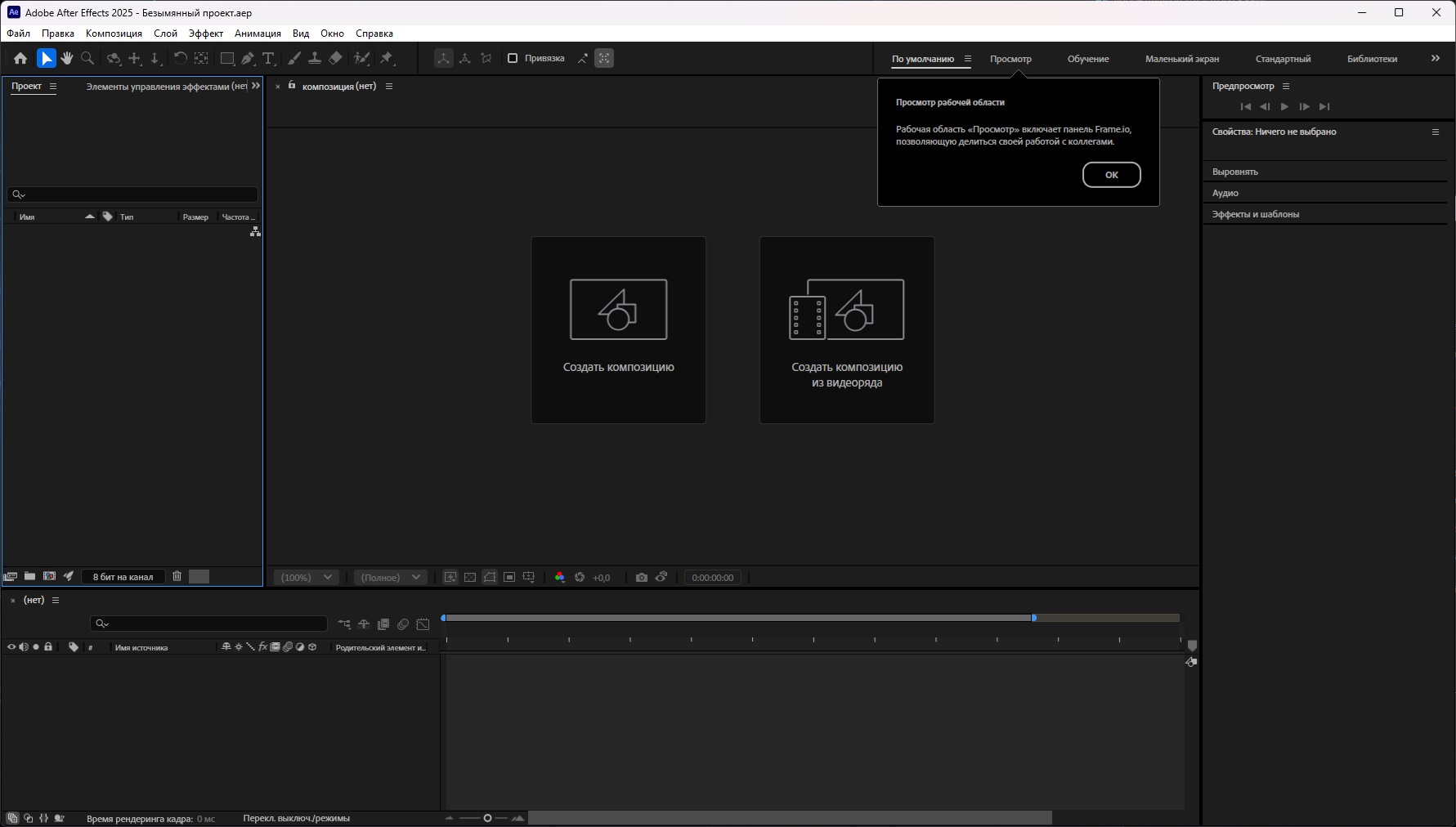
Task: Expand hidden workspaces with double chevron
Action: point(1435,58)
